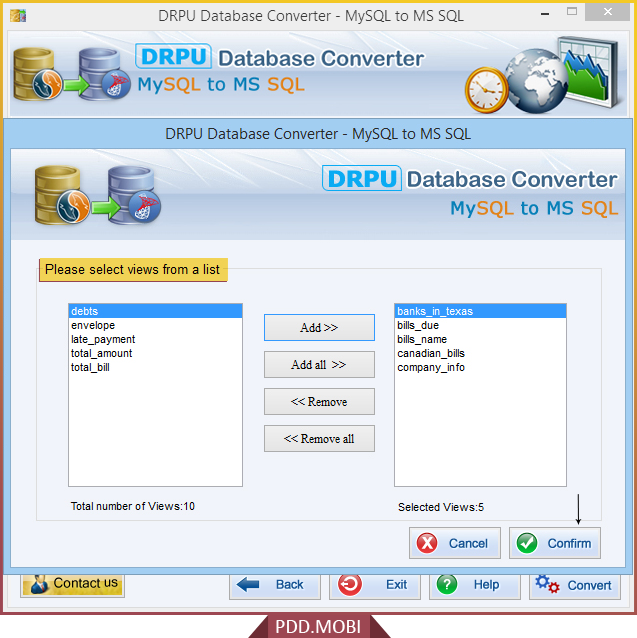Image resolution: width=637 pixels, height=638 pixels.
Task: Click the red X Cancel icon
Action: 427,543
